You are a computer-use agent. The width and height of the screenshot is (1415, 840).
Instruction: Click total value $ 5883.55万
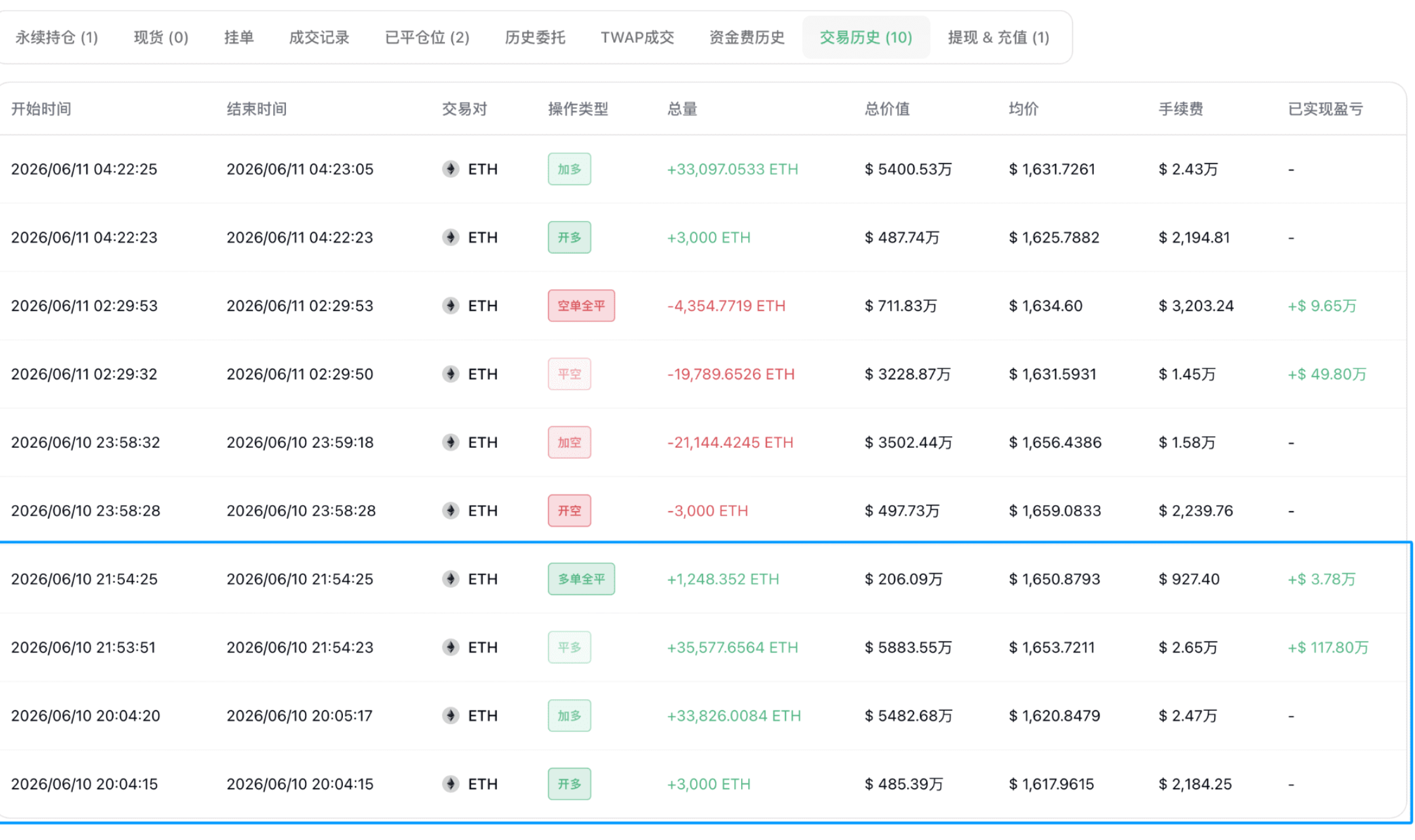point(908,648)
